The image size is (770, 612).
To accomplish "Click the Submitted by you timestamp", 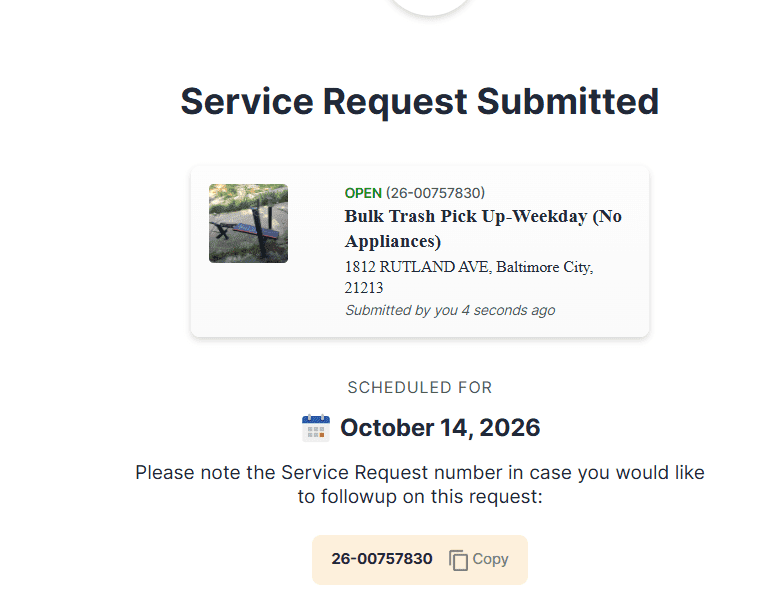I will pos(450,310).
